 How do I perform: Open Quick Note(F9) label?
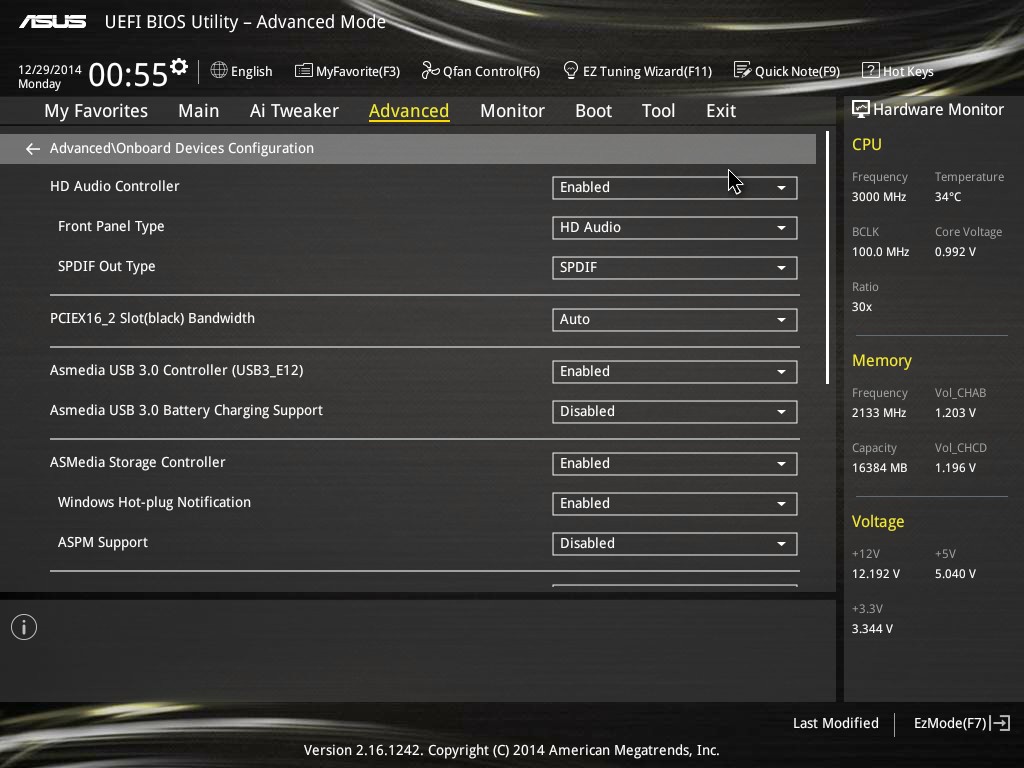[x=797, y=72]
